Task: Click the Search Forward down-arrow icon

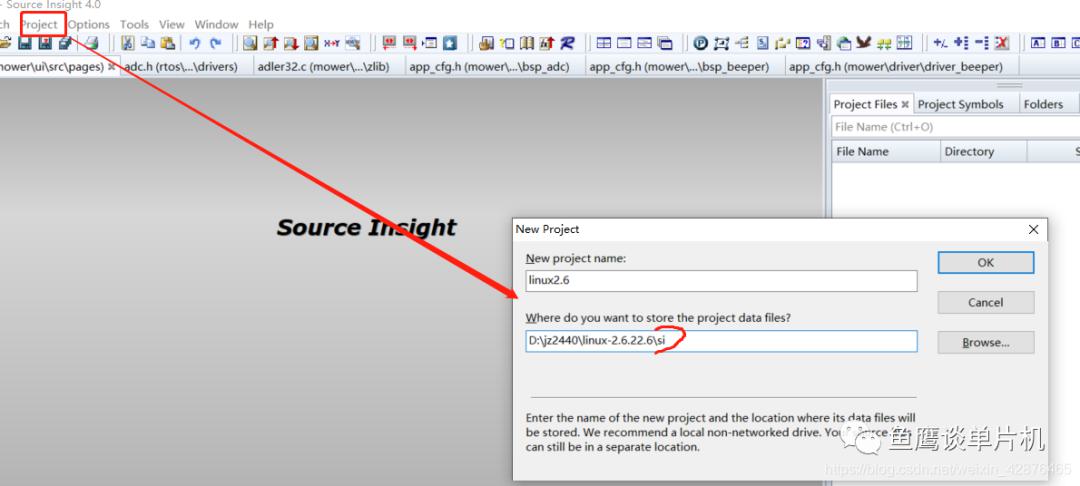Action: pos(291,43)
